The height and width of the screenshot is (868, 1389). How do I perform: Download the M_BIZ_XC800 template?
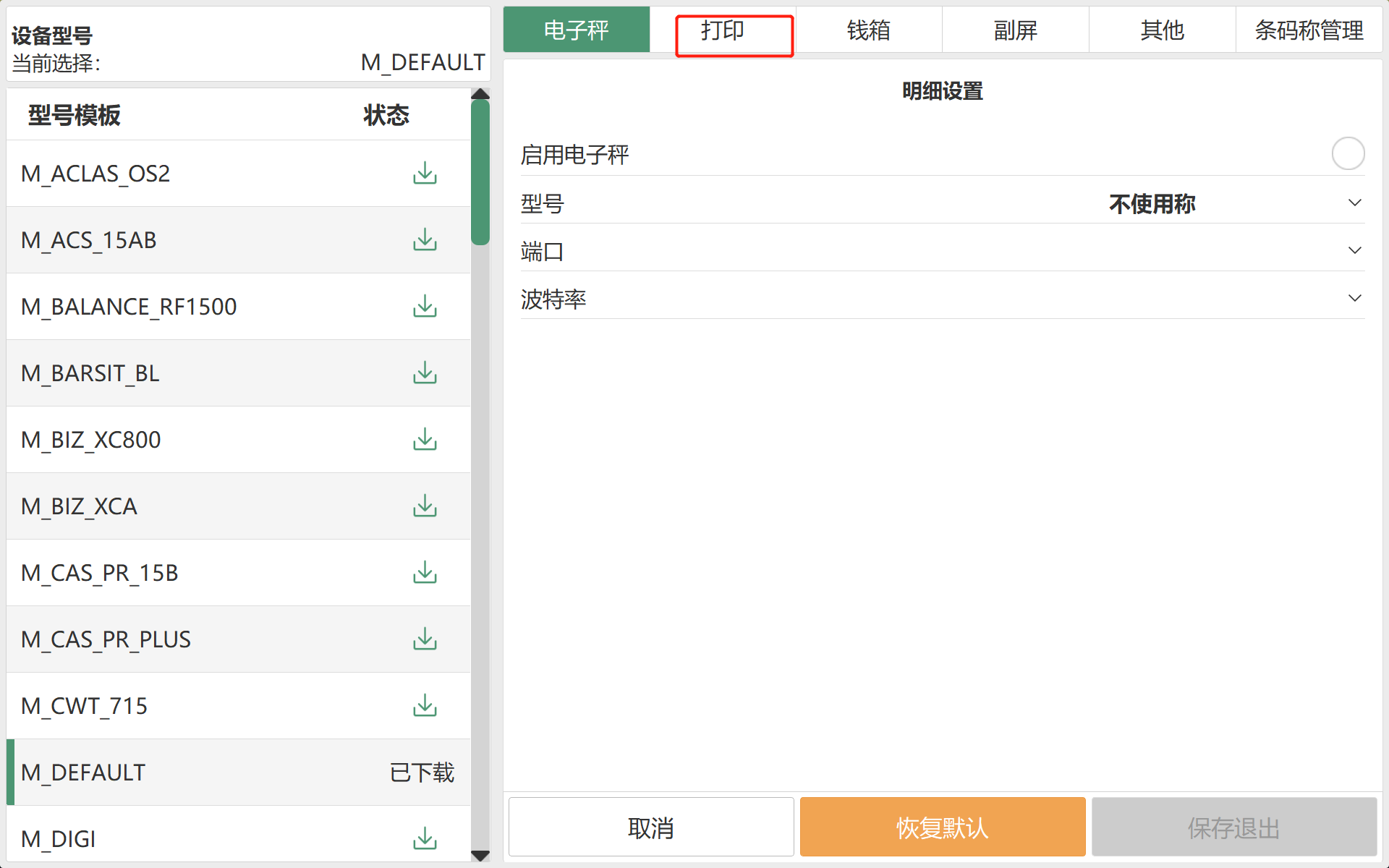[425, 440]
